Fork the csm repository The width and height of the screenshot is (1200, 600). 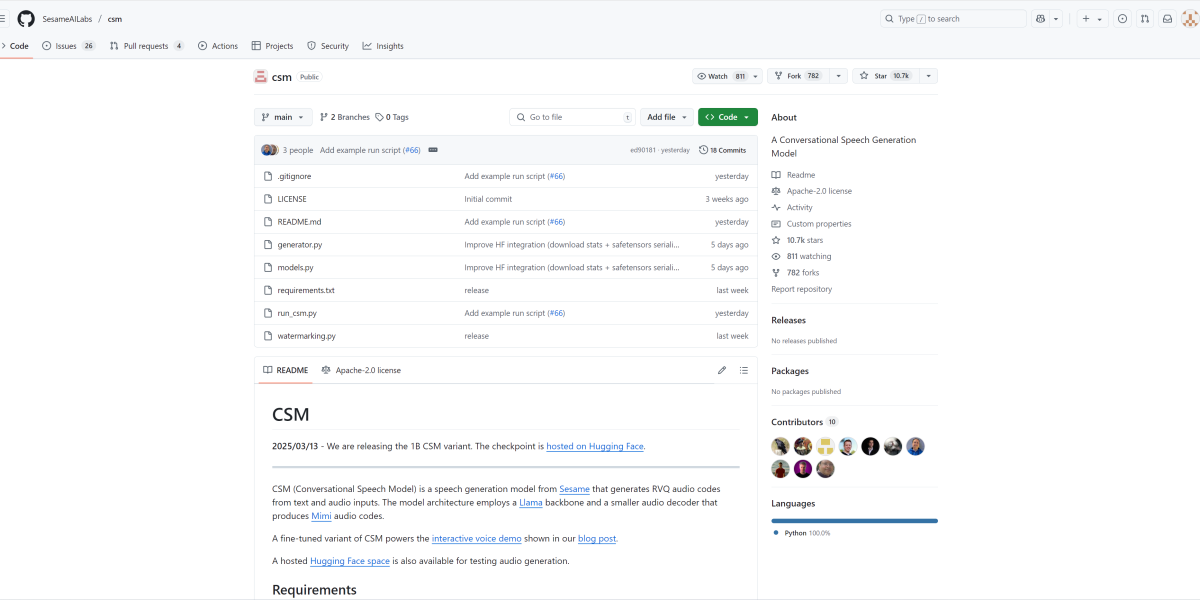tap(797, 76)
